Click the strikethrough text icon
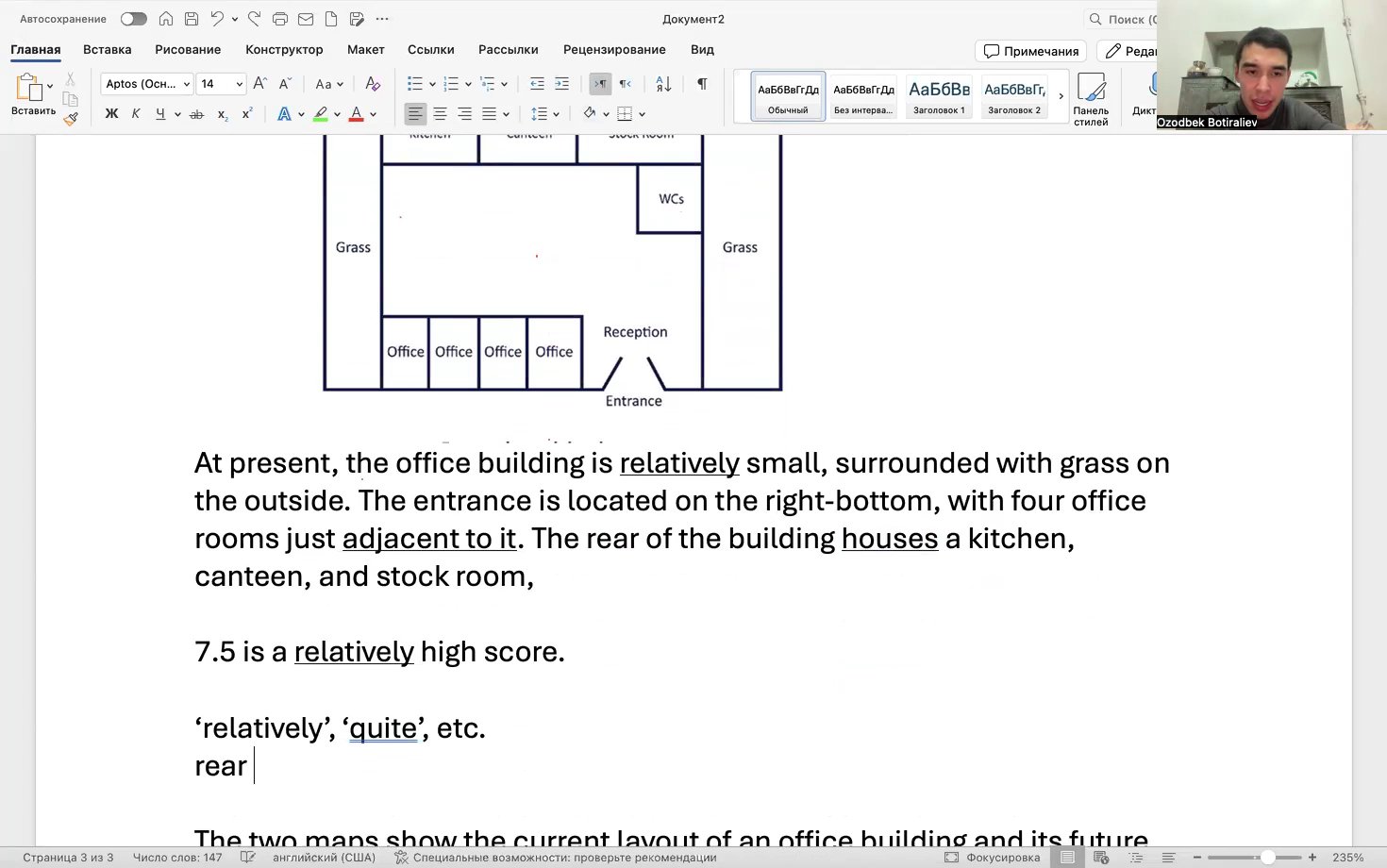 (x=196, y=114)
